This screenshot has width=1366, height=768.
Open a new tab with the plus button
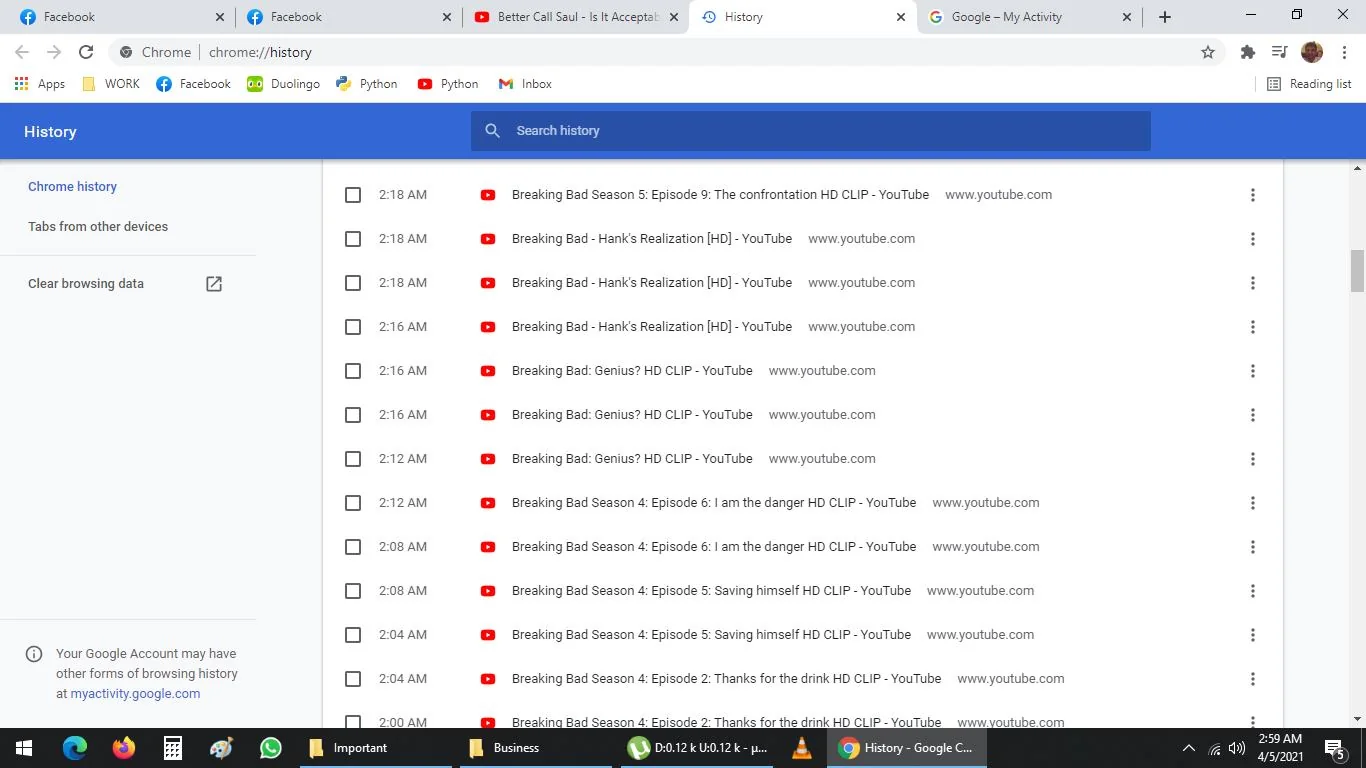[x=1165, y=17]
